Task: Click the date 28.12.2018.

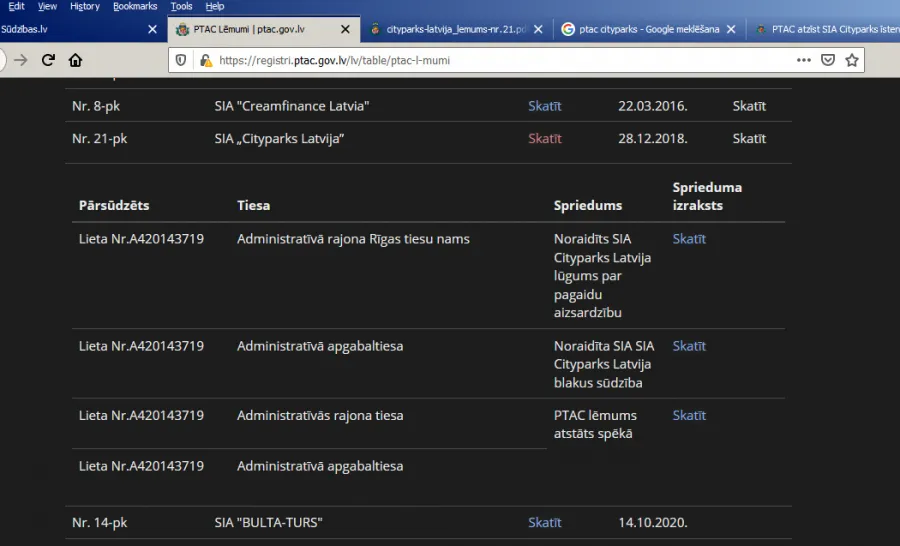Action: point(653,139)
